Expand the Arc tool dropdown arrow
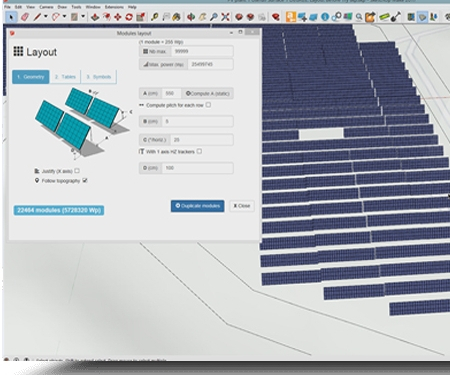 tap(64, 16)
